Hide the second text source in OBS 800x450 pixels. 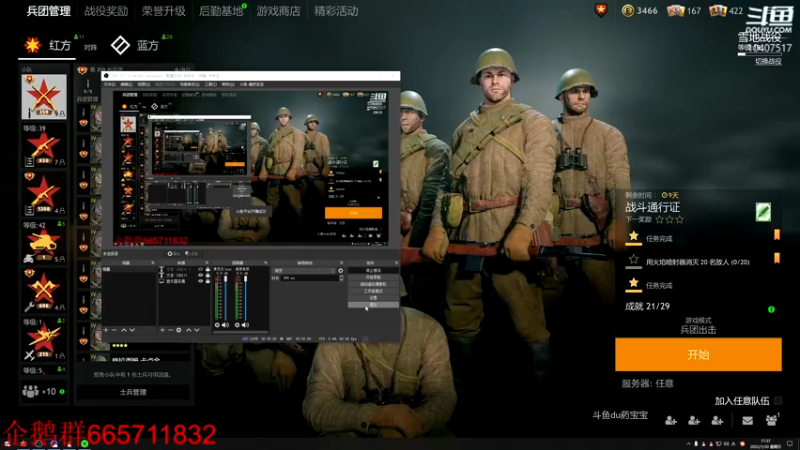(x=201, y=275)
